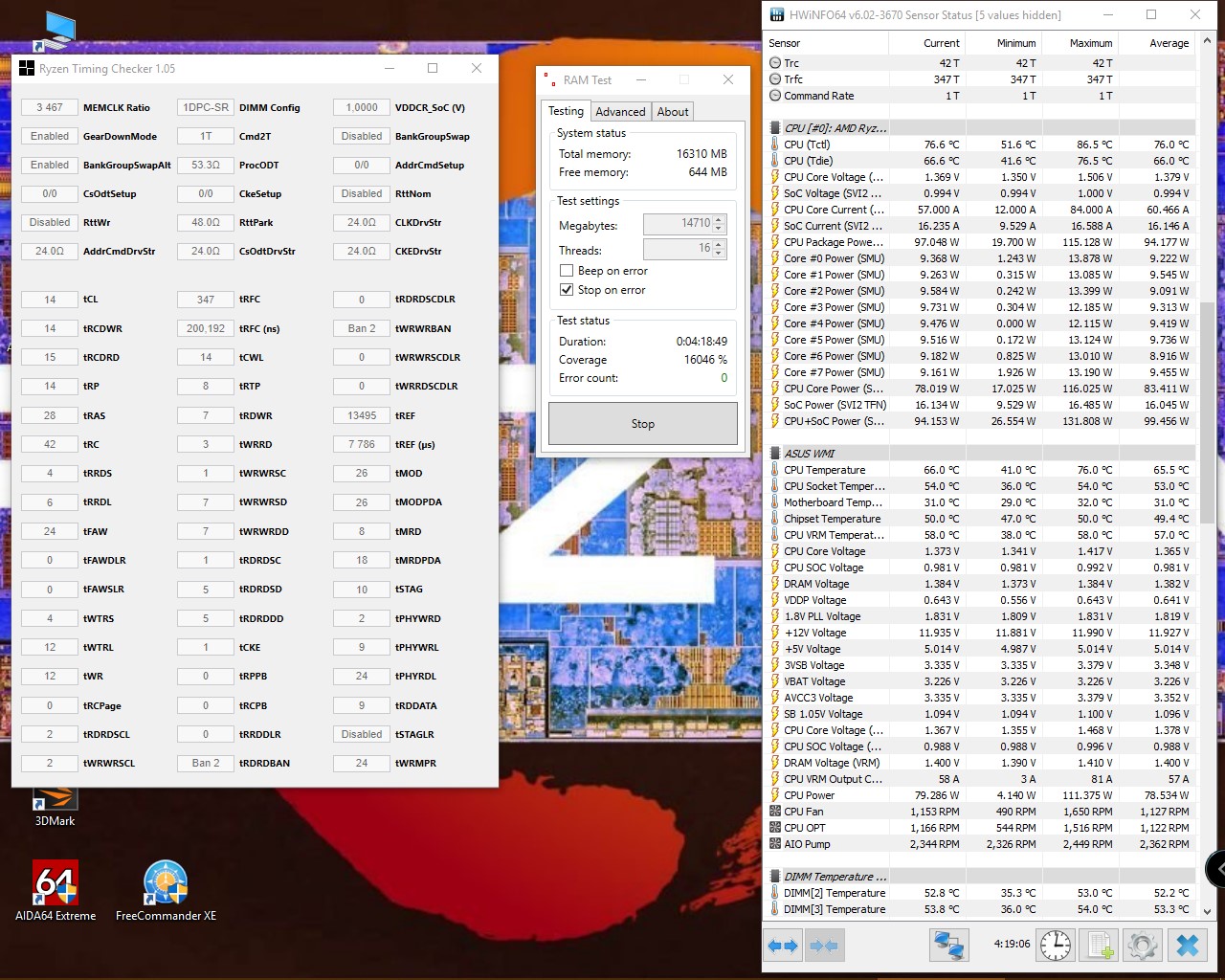This screenshot has width=1225, height=980.
Task: Select DIMM[3] Temperature row
Action: click(981, 909)
